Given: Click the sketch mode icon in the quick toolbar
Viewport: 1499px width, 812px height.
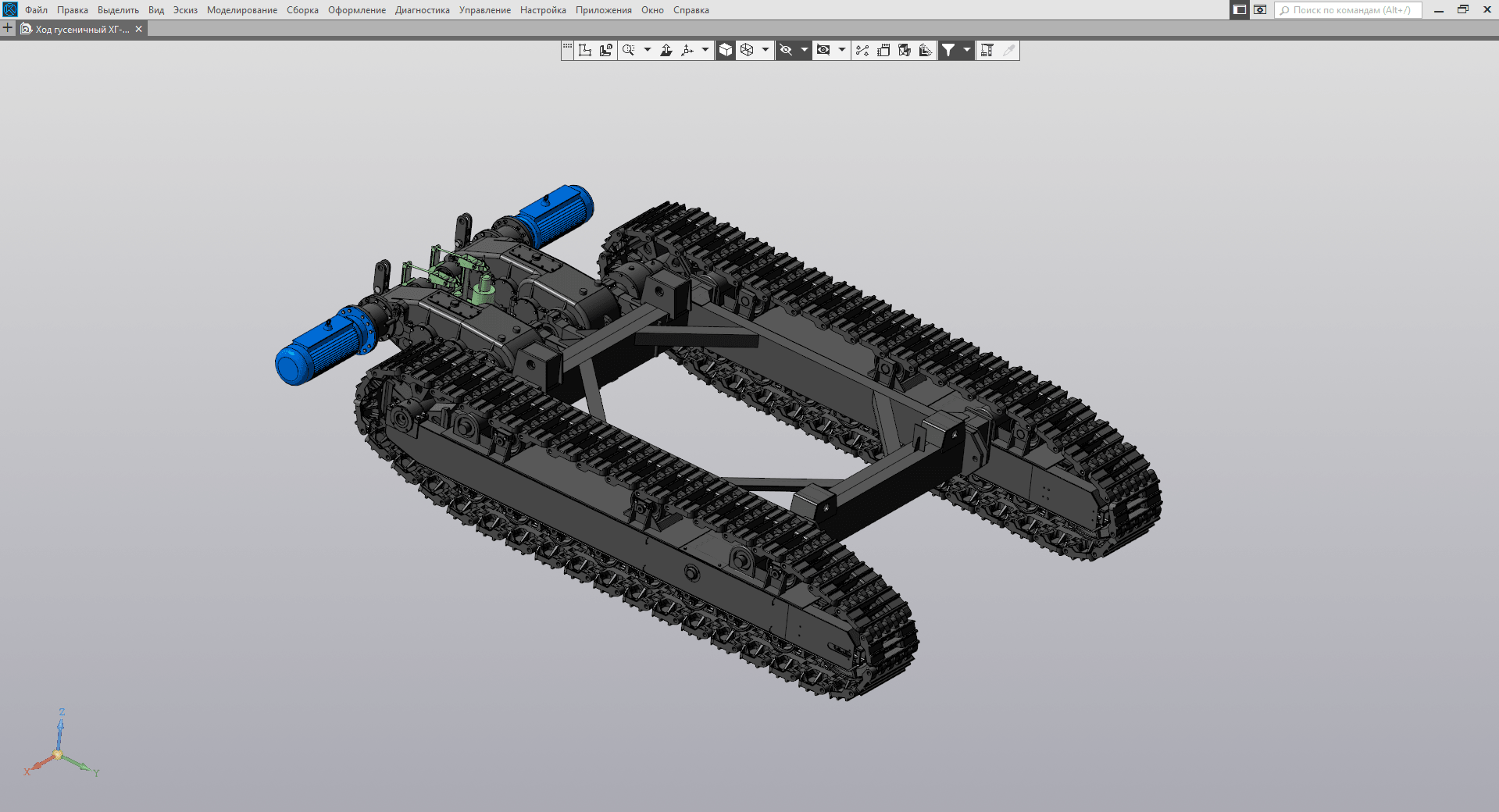Looking at the screenshot, I should click(x=585, y=50).
